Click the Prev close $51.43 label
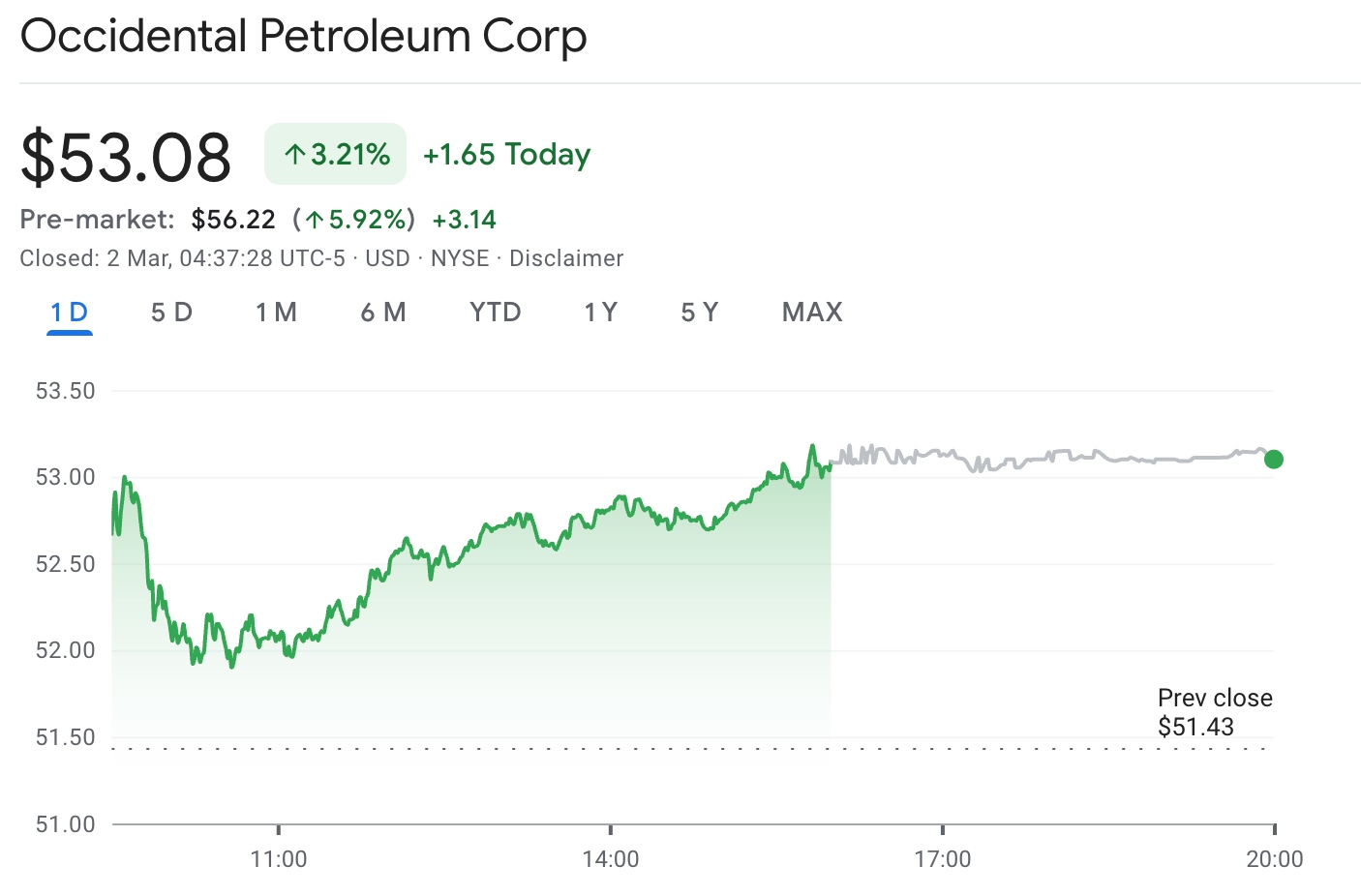 pos(1214,712)
